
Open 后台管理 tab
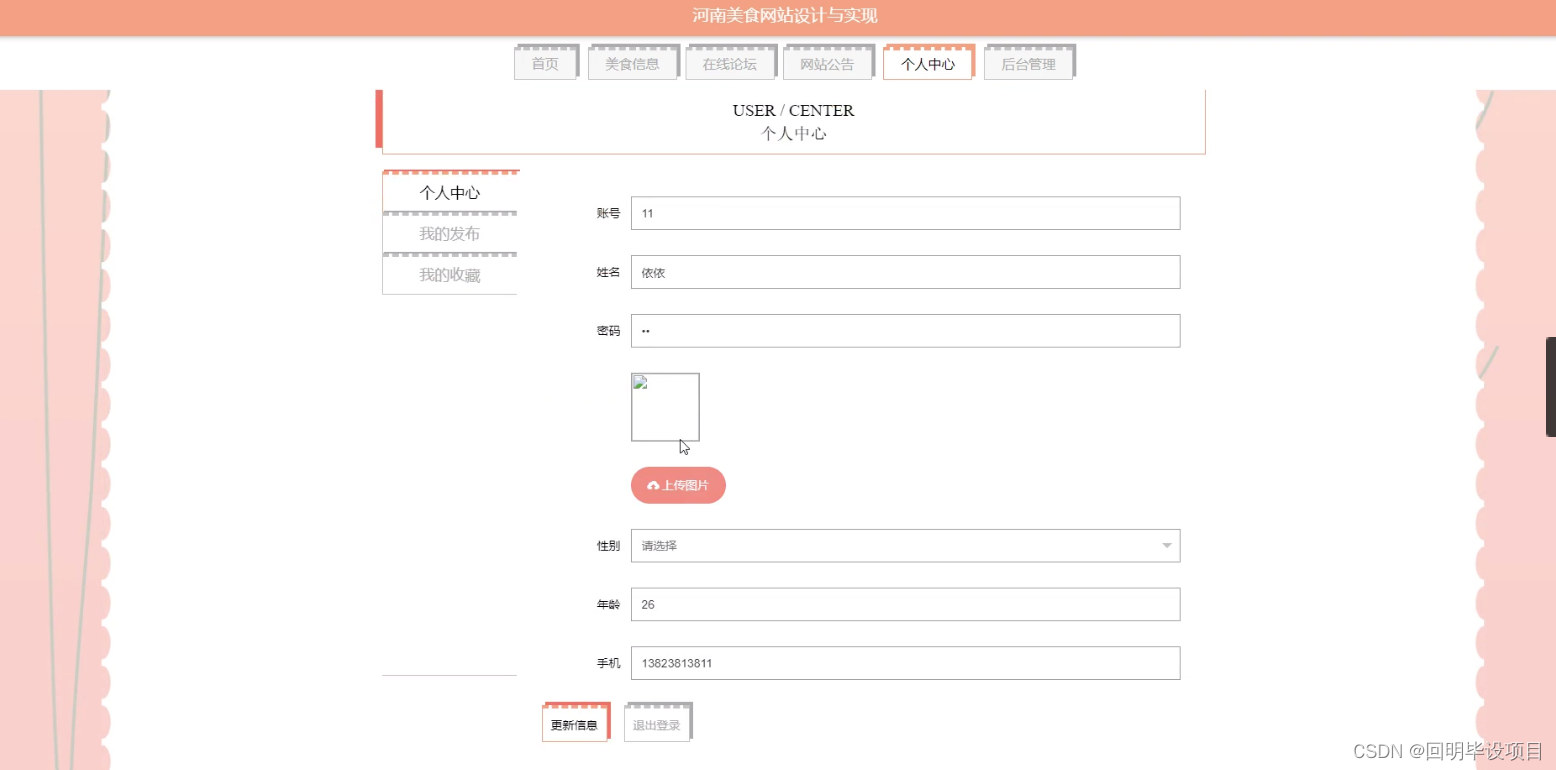pyautogui.click(x=1028, y=64)
